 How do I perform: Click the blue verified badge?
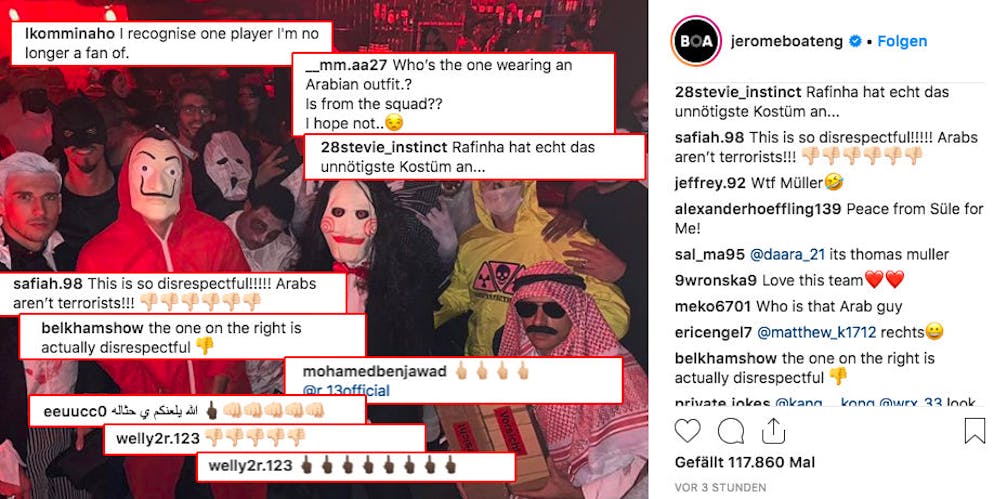(x=855, y=41)
